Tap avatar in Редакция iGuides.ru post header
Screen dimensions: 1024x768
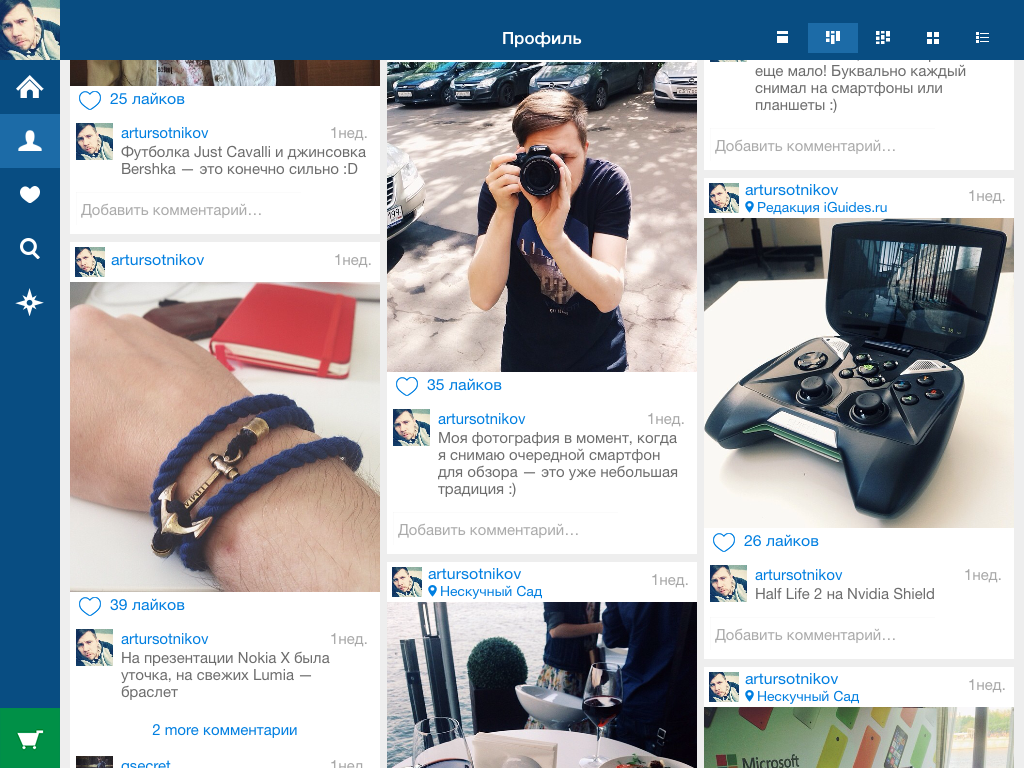click(724, 199)
